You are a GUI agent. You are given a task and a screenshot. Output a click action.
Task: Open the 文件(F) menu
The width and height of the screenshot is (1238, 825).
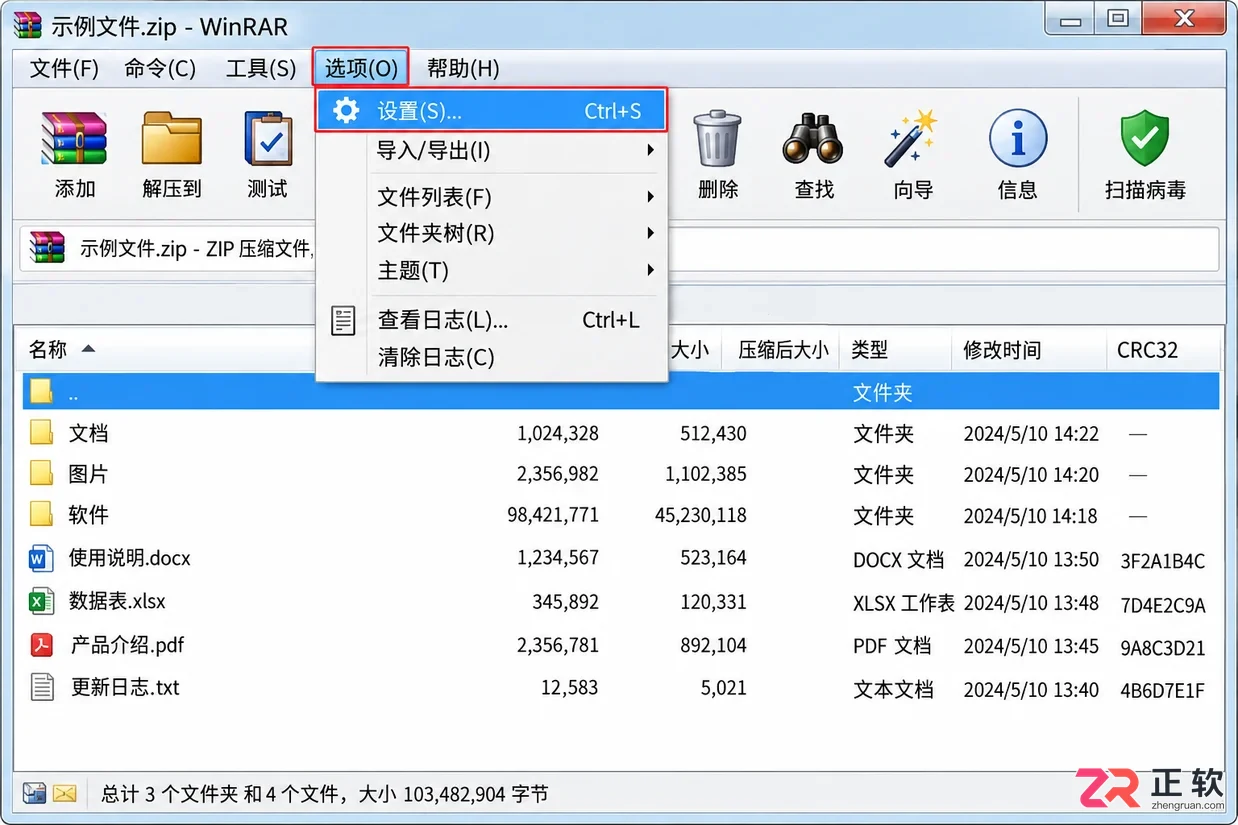[64, 68]
